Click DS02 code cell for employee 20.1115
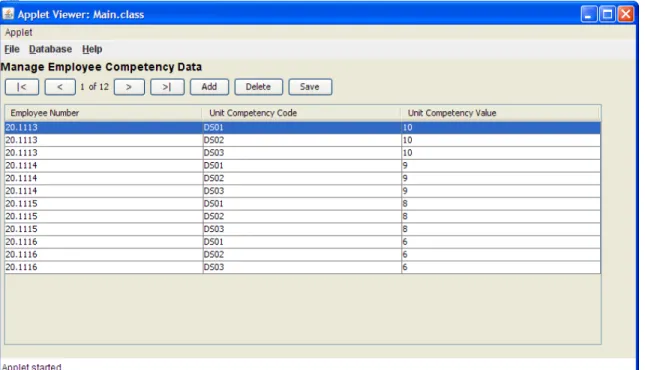The width and height of the screenshot is (645, 370). click(x=302, y=216)
